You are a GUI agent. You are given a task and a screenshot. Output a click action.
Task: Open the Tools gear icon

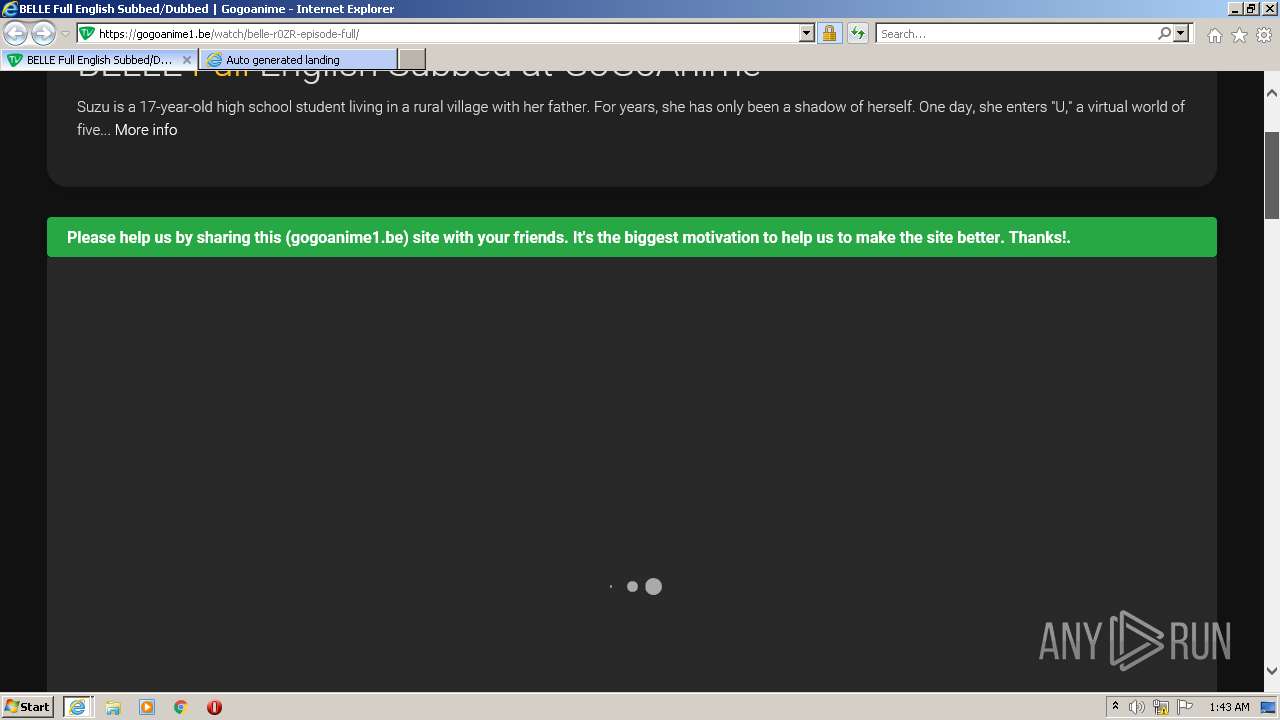pyautogui.click(x=1264, y=35)
